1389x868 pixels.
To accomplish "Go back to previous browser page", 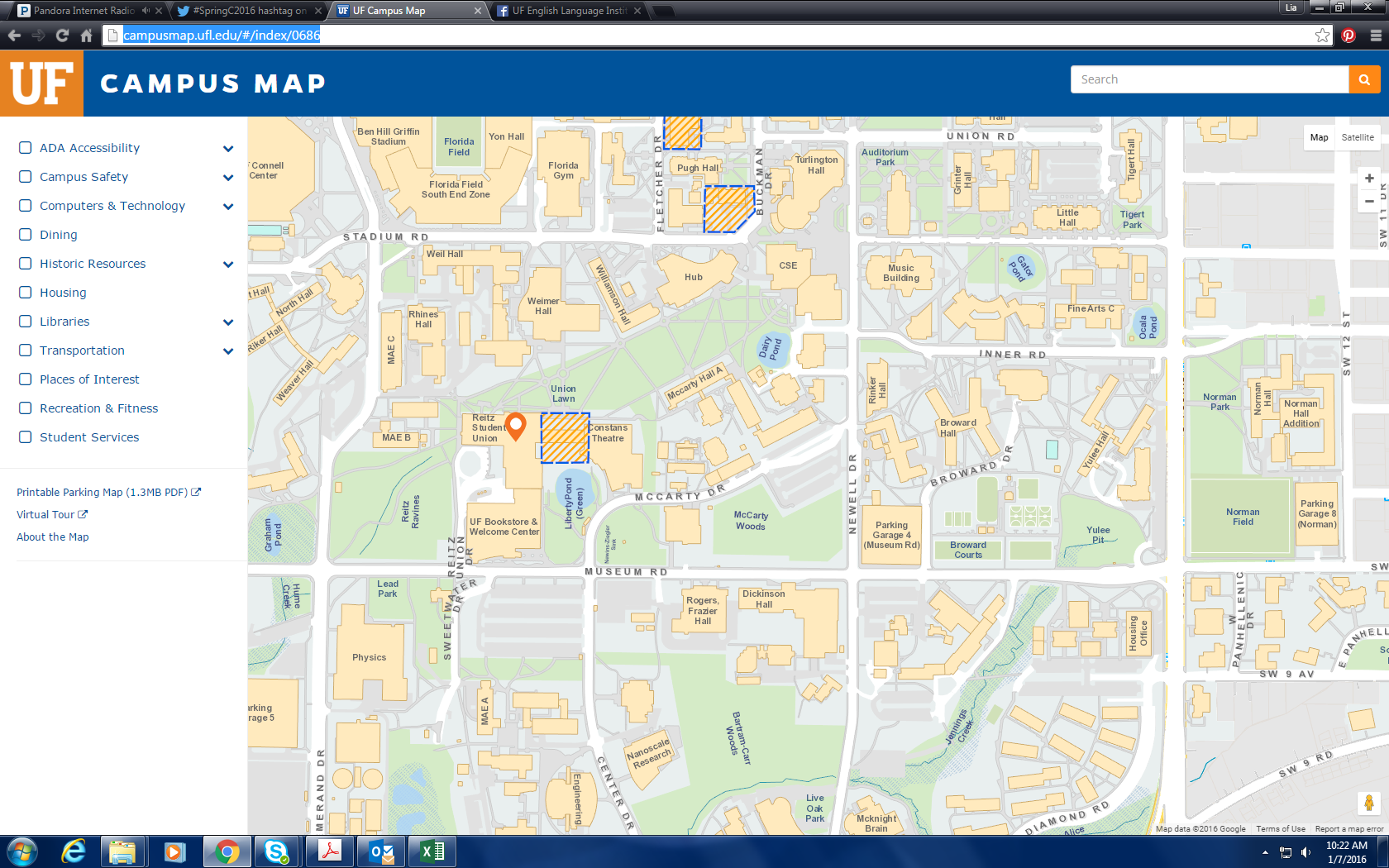I will tap(14, 36).
